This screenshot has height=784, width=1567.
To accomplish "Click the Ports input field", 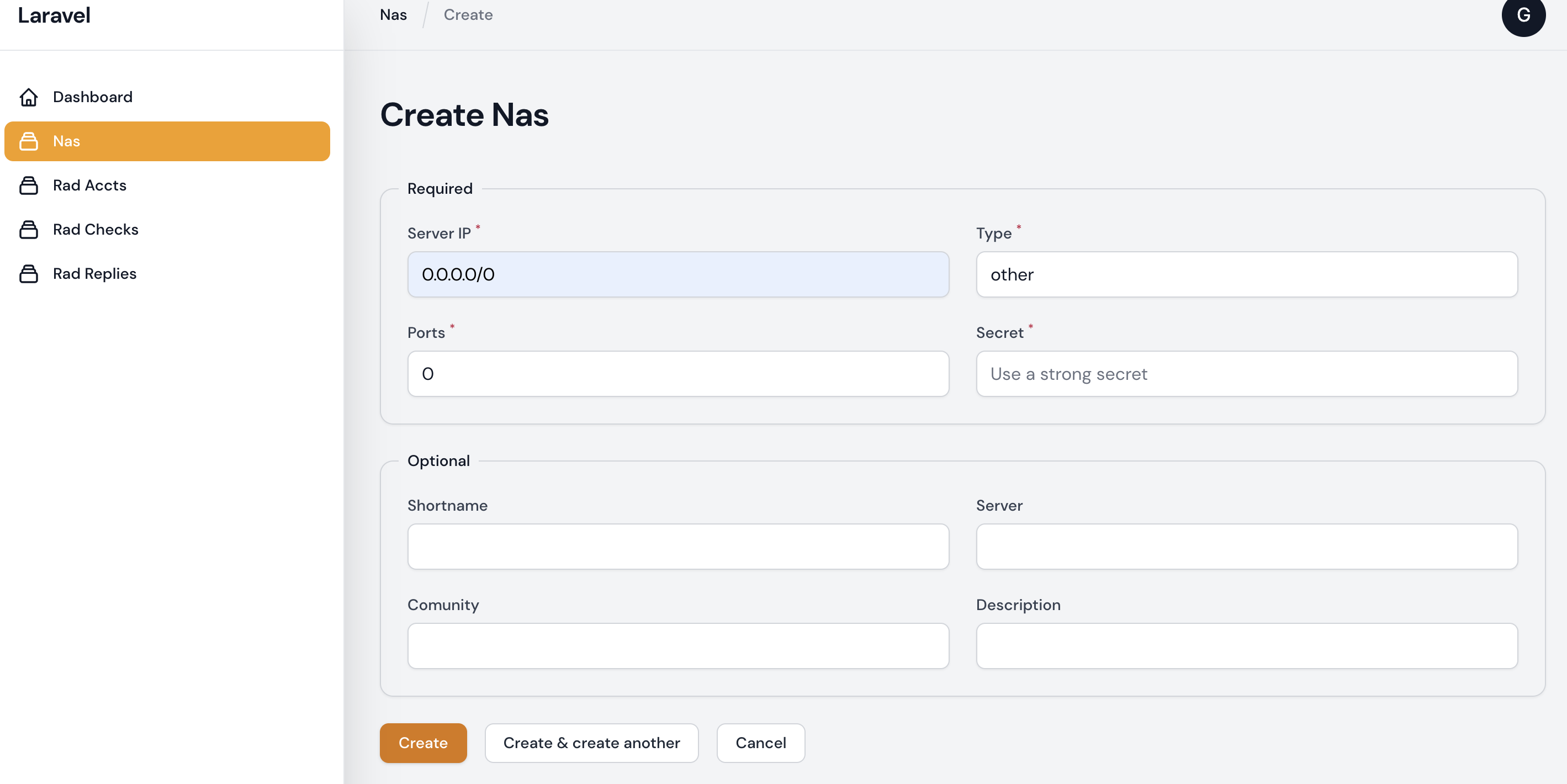I will pyautogui.click(x=677, y=373).
